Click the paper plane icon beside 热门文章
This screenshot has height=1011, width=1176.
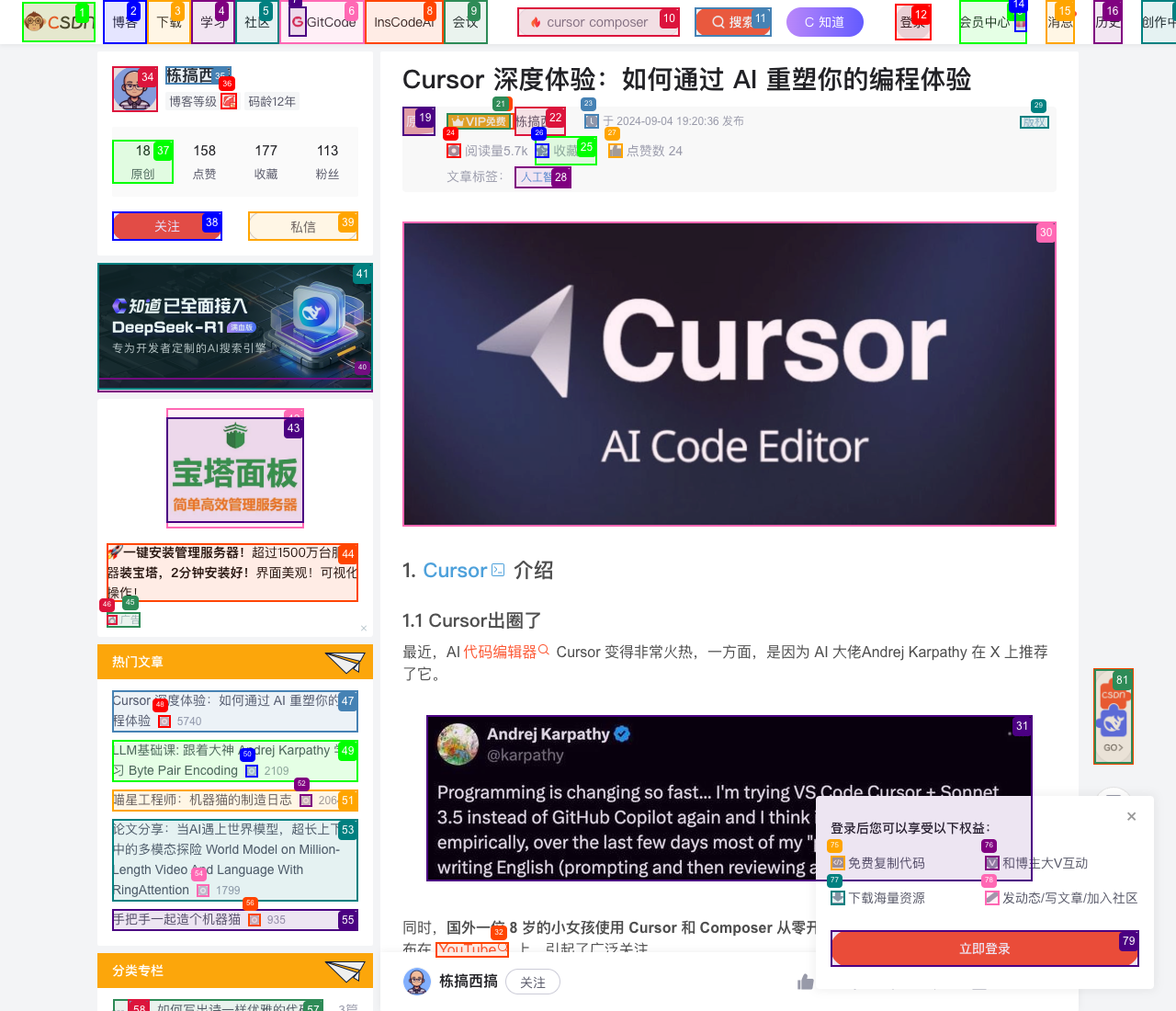[345, 662]
